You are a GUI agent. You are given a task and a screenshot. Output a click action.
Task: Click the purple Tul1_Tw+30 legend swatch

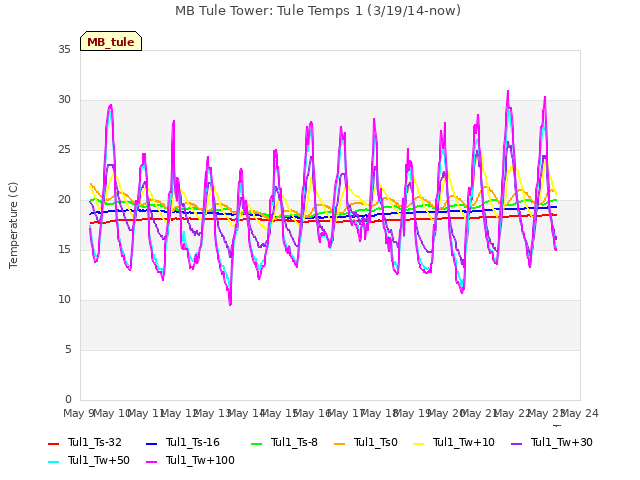tap(517, 443)
